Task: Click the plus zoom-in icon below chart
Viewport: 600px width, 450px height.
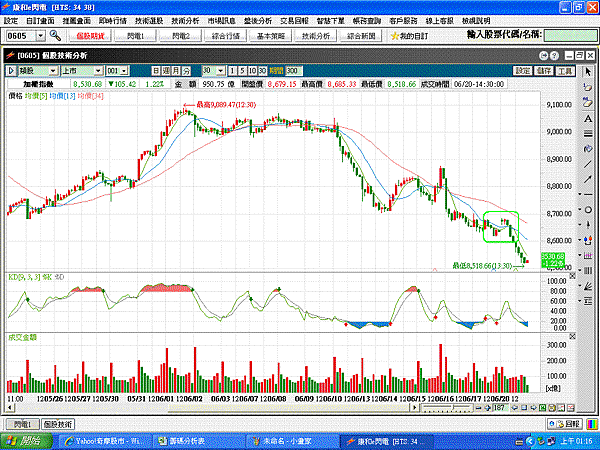Action: click(487, 408)
